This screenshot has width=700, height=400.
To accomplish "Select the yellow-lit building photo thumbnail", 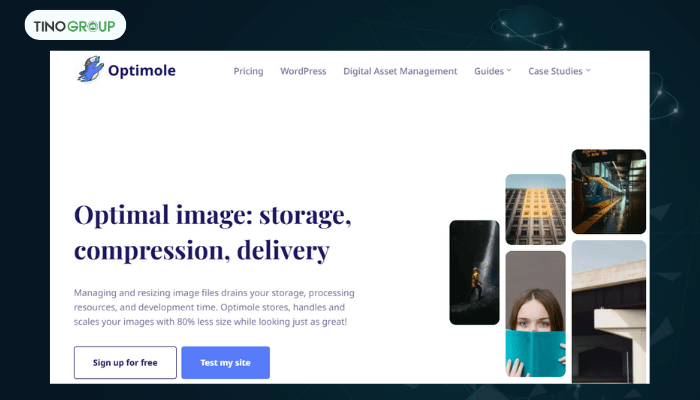I will 535,209.
